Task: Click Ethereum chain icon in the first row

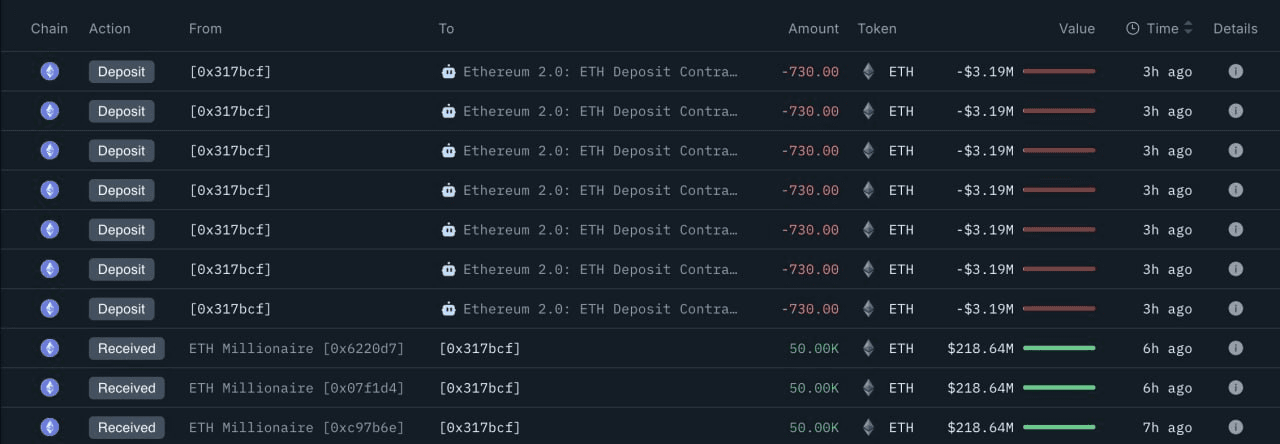Action: (x=49, y=71)
